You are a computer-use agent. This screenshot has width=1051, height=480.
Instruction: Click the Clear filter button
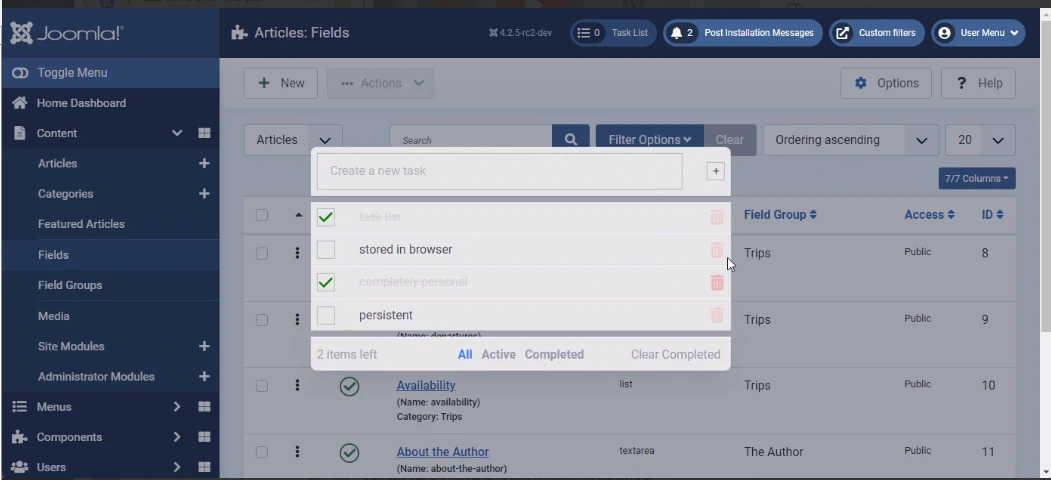(730, 139)
